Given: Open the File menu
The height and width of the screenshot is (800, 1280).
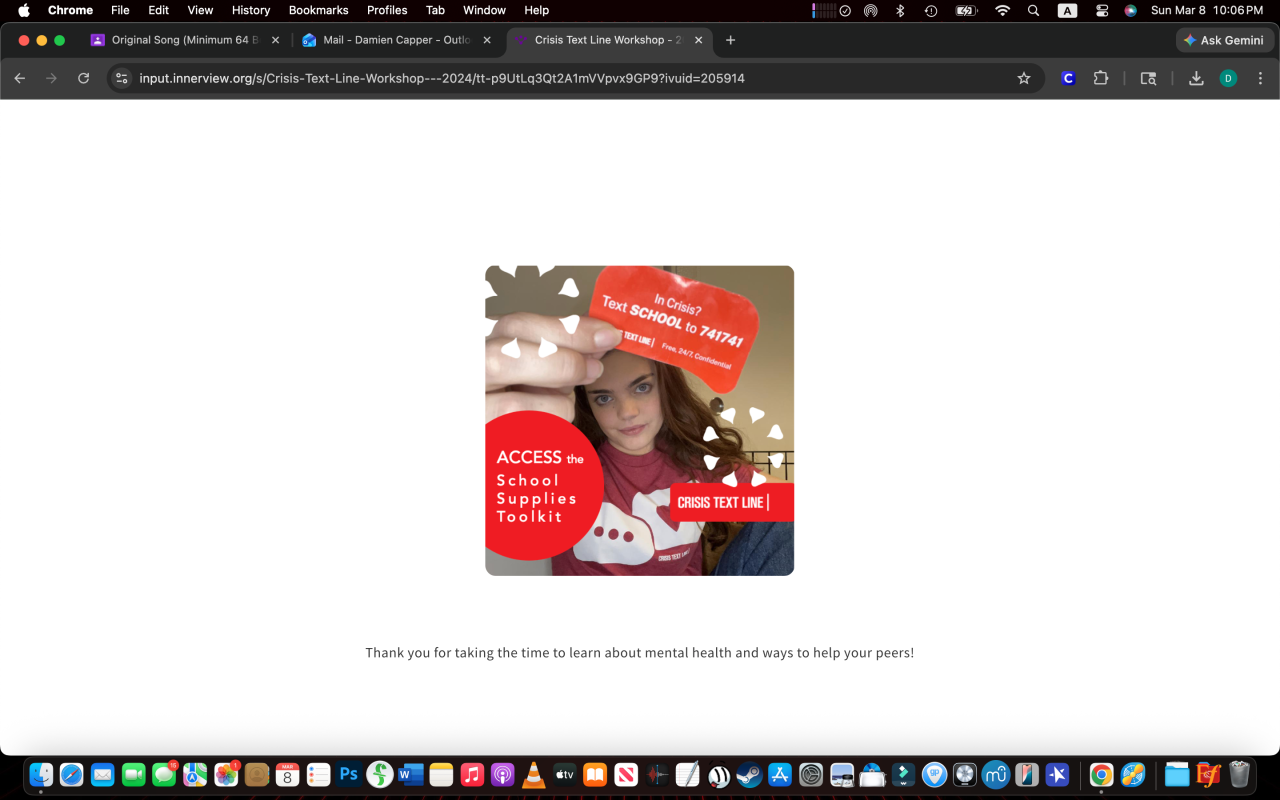Looking at the screenshot, I should (120, 10).
